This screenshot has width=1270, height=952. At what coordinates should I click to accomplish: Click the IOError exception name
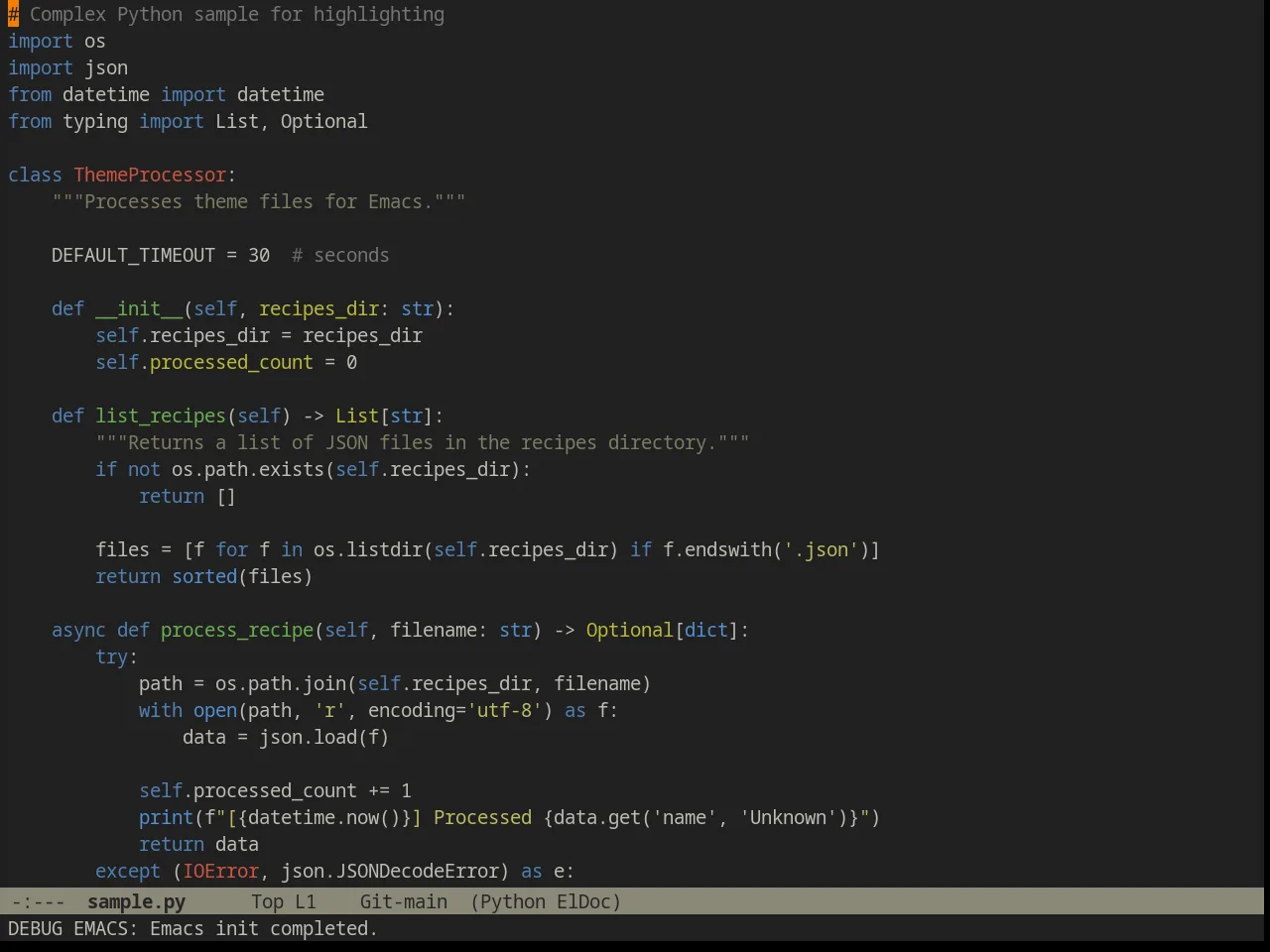click(x=220, y=871)
